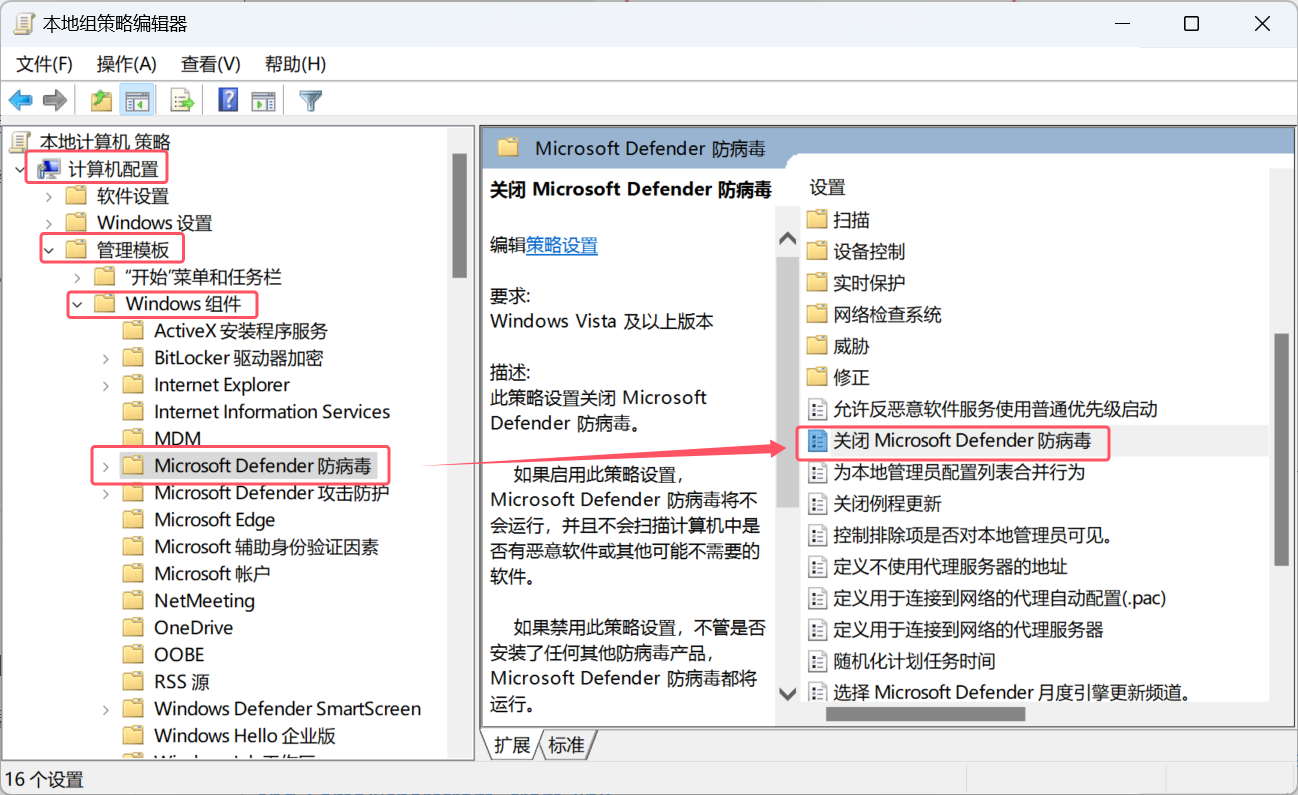1298x795 pixels.
Task: Select ActiveX 安装程序服务 in tree
Action: click(x=241, y=331)
